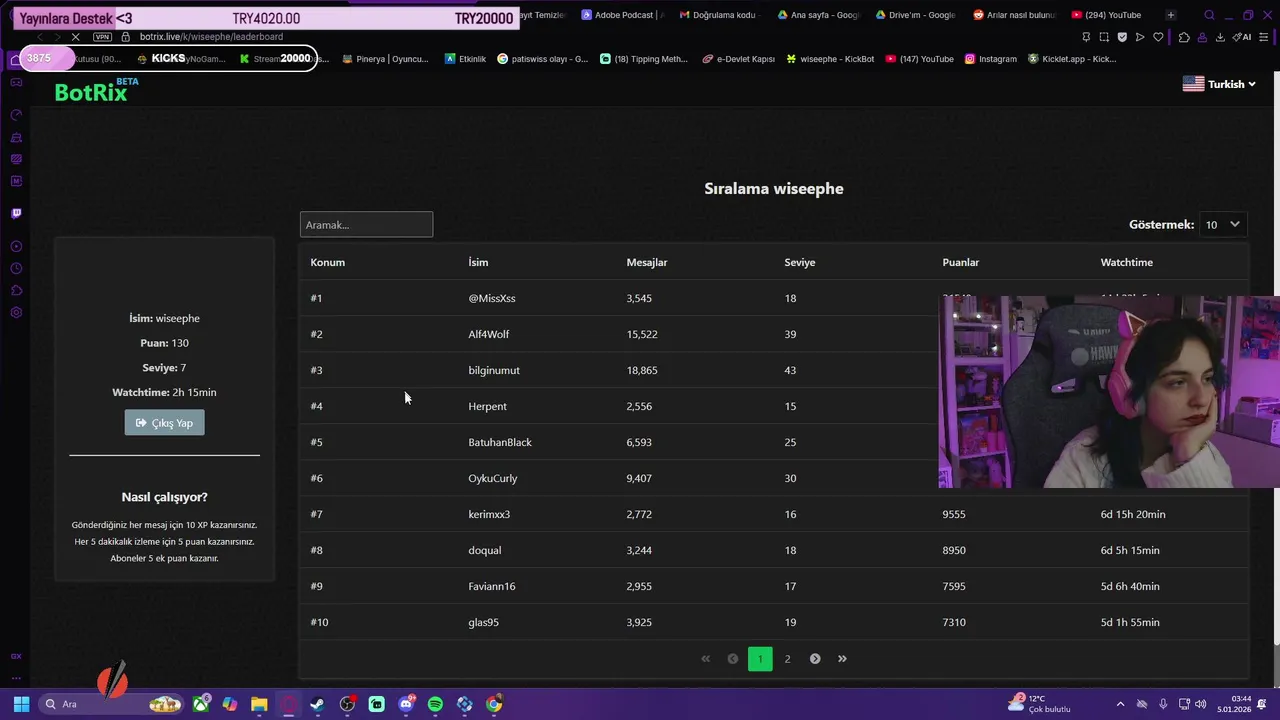1280x720 pixels.
Task: Click the Konum column header
Action: [327, 262]
